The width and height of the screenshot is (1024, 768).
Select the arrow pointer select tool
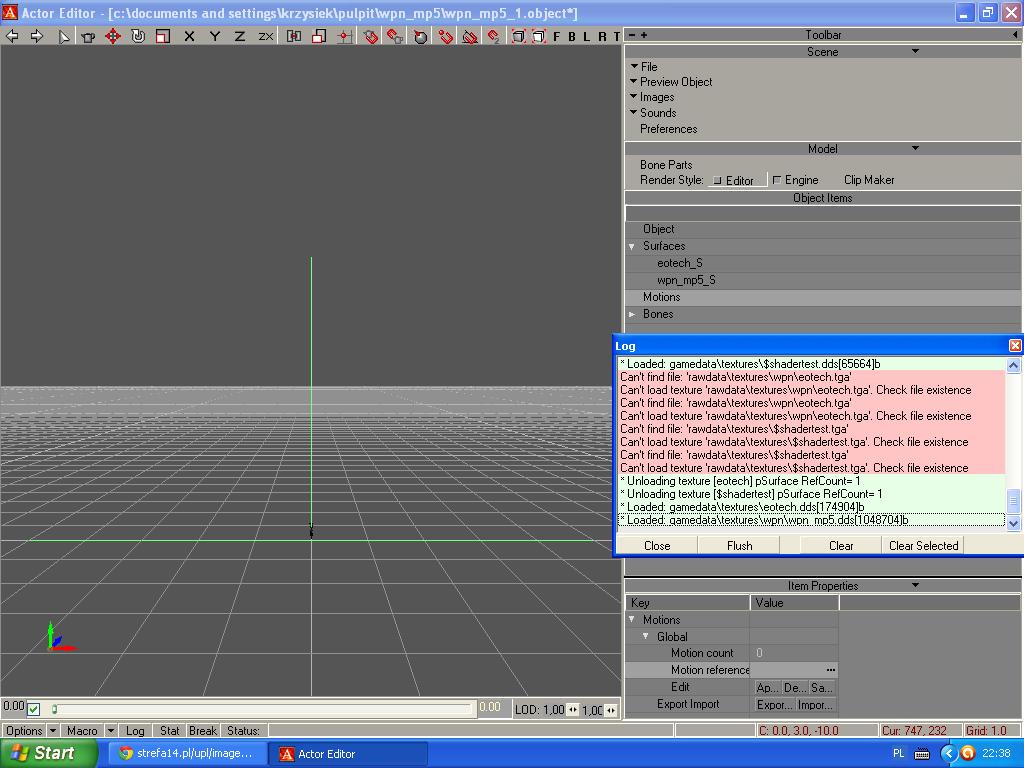(64, 36)
